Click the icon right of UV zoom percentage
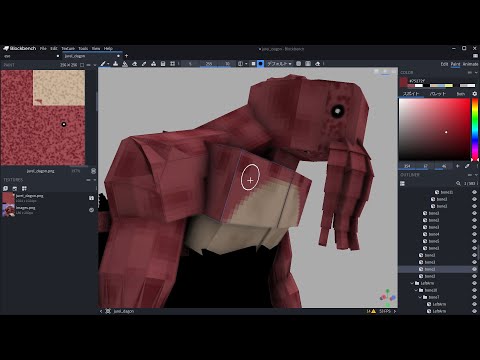480x360 pixels. click(x=93, y=171)
